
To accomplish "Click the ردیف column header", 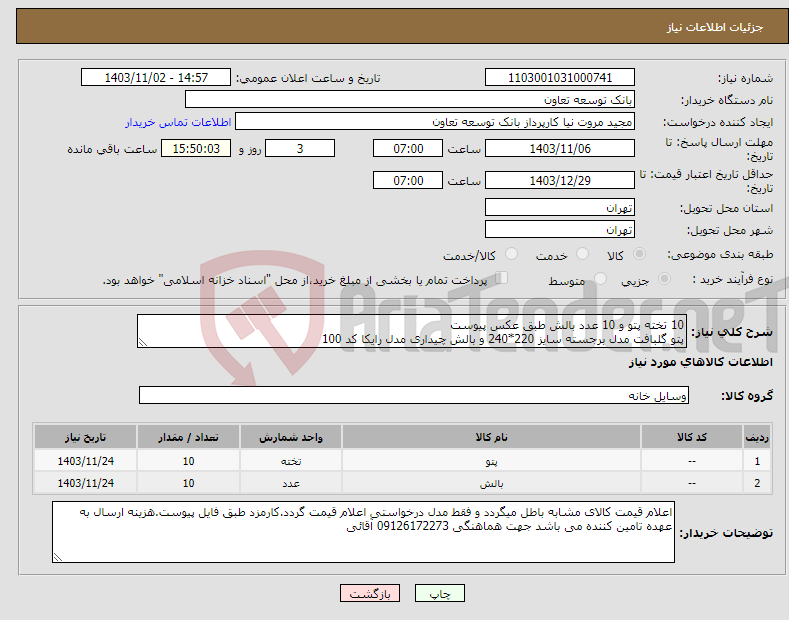I will point(757,437).
